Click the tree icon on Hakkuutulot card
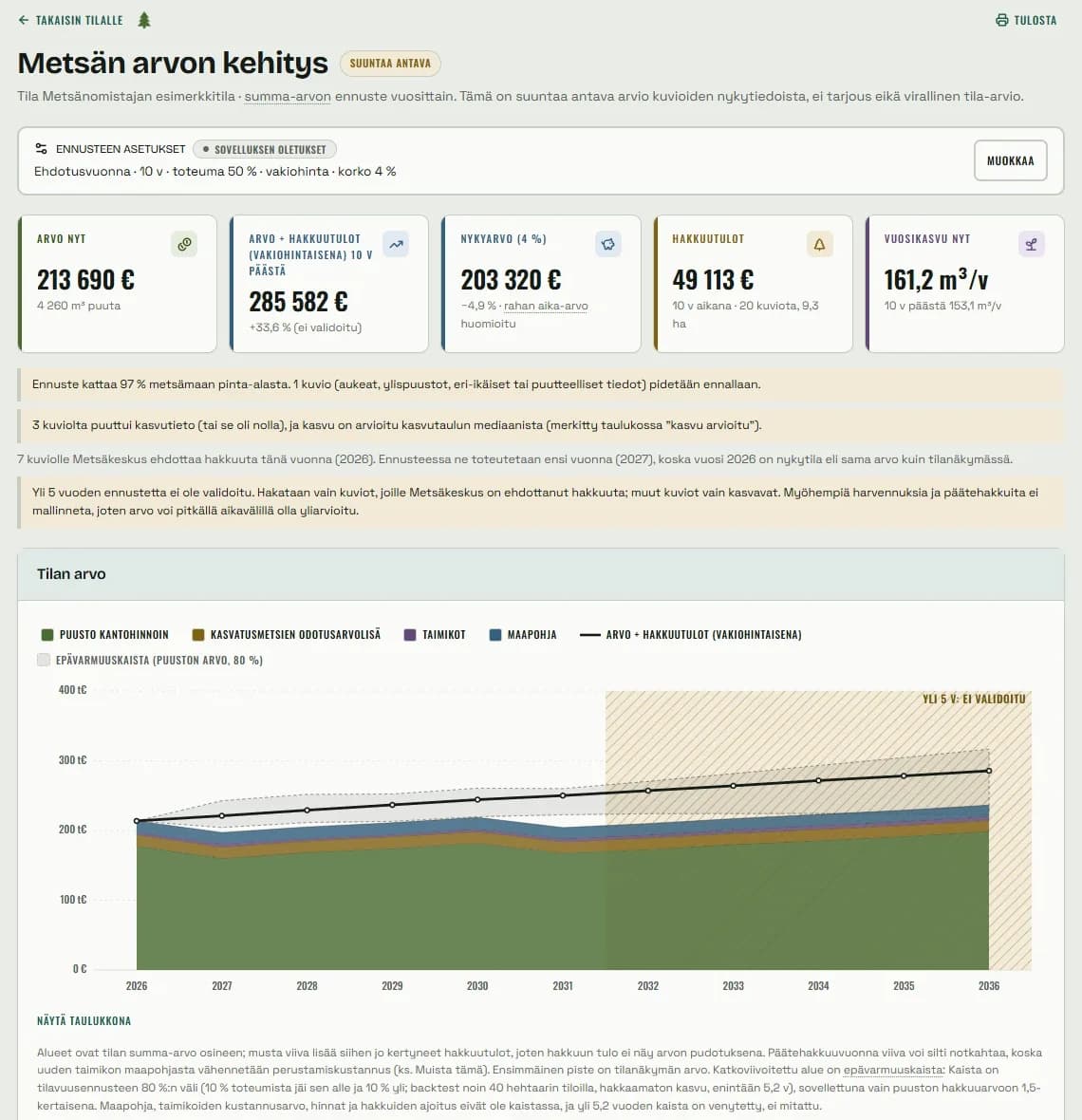The image size is (1082, 1120). [x=819, y=244]
